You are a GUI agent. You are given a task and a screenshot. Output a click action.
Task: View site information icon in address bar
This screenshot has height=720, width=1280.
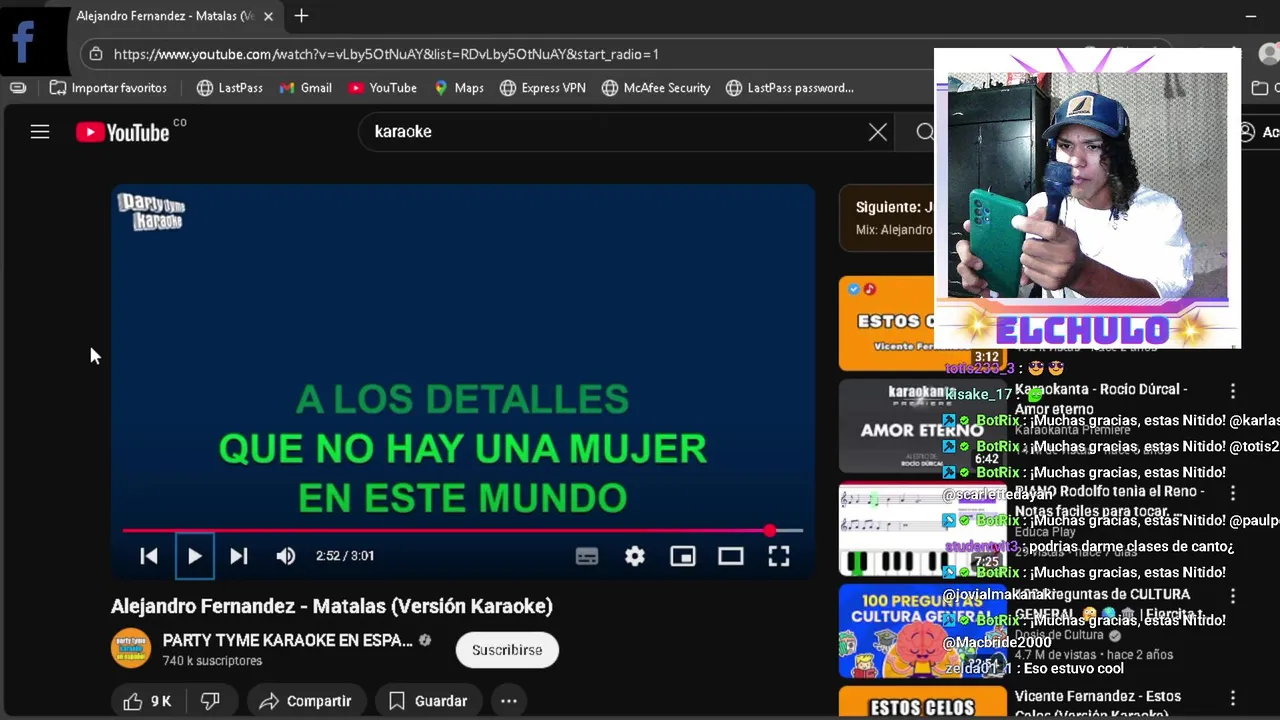pyautogui.click(x=95, y=54)
